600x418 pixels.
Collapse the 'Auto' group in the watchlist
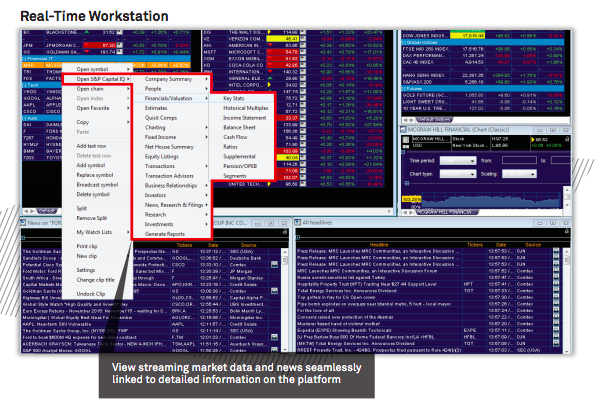[x=24, y=118]
